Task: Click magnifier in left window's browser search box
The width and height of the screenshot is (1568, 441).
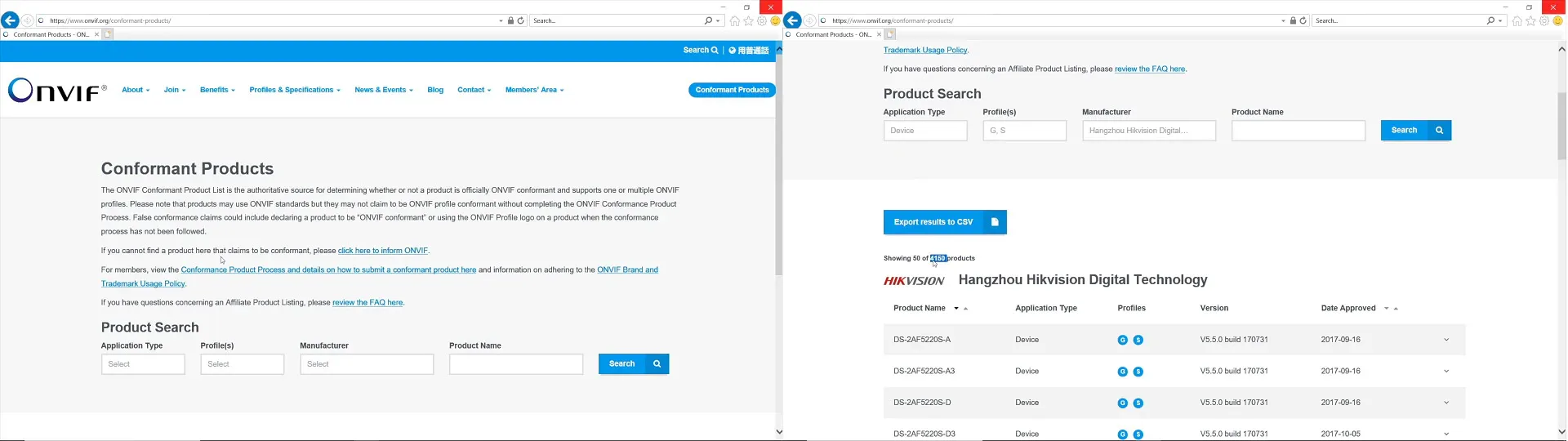Action: 708,20
